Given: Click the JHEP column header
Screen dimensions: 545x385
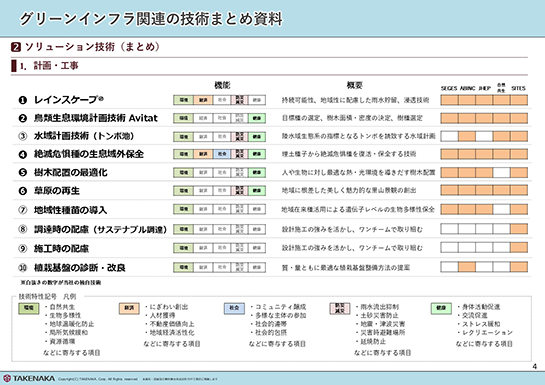Looking at the screenshot, I should (x=485, y=88).
